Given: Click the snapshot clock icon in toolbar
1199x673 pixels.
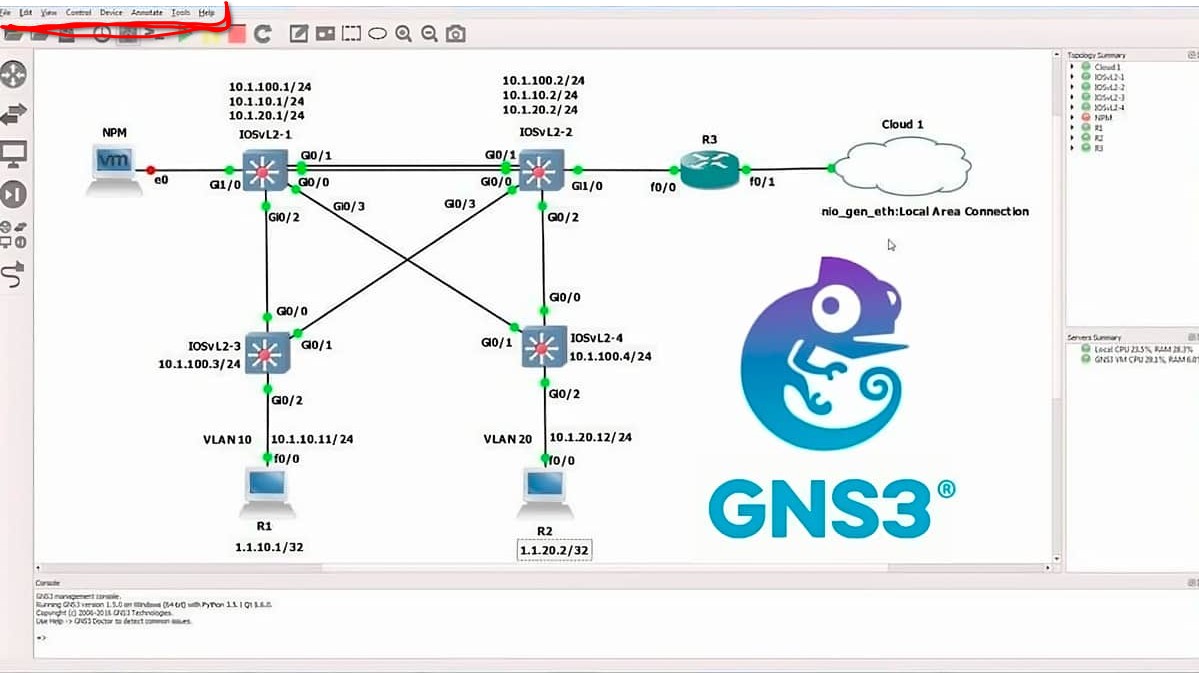Looking at the screenshot, I should pyautogui.click(x=102, y=34).
